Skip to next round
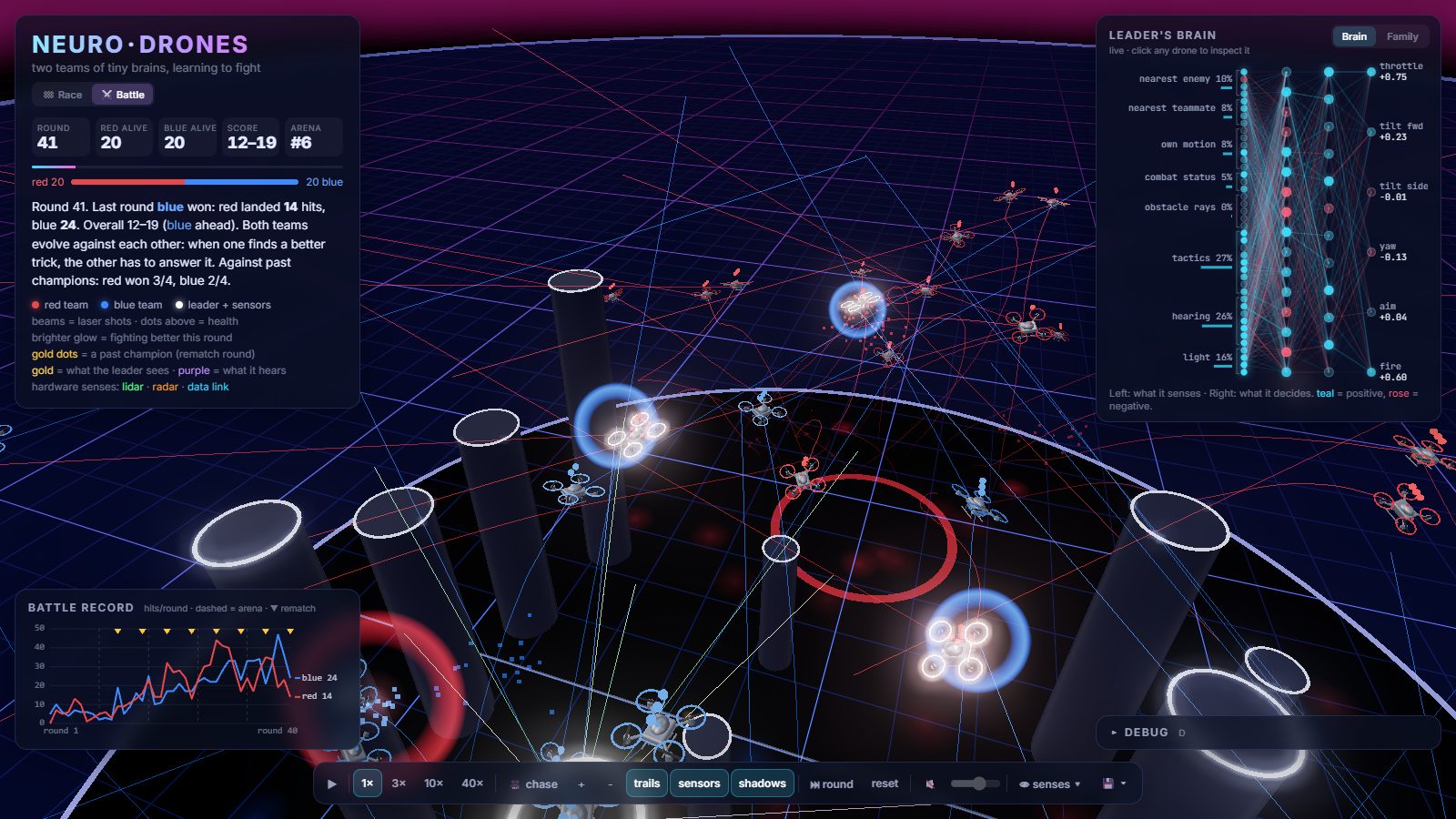Viewport: 1456px width, 819px height. coord(832,784)
